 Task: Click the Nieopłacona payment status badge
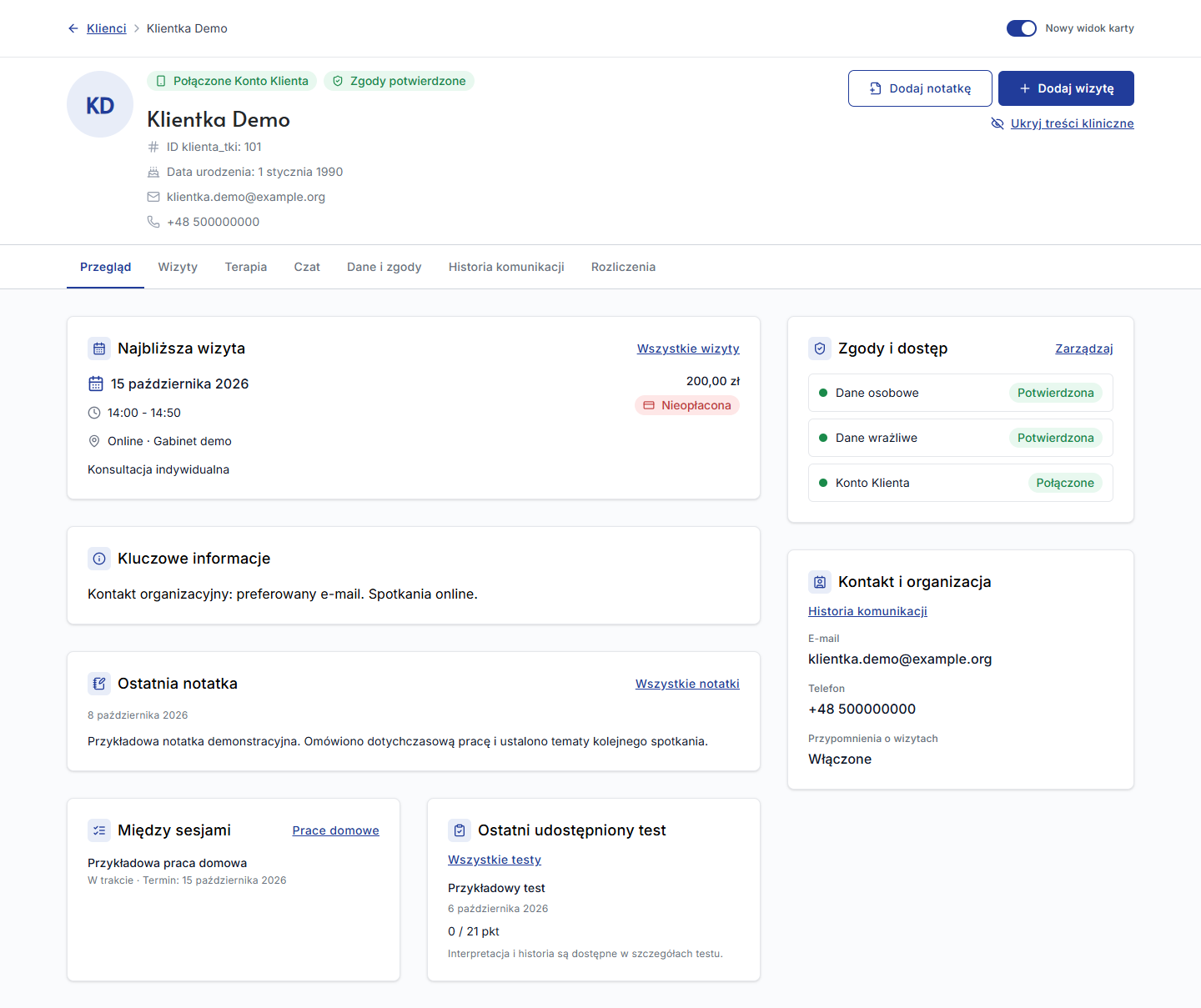point(687,405)
